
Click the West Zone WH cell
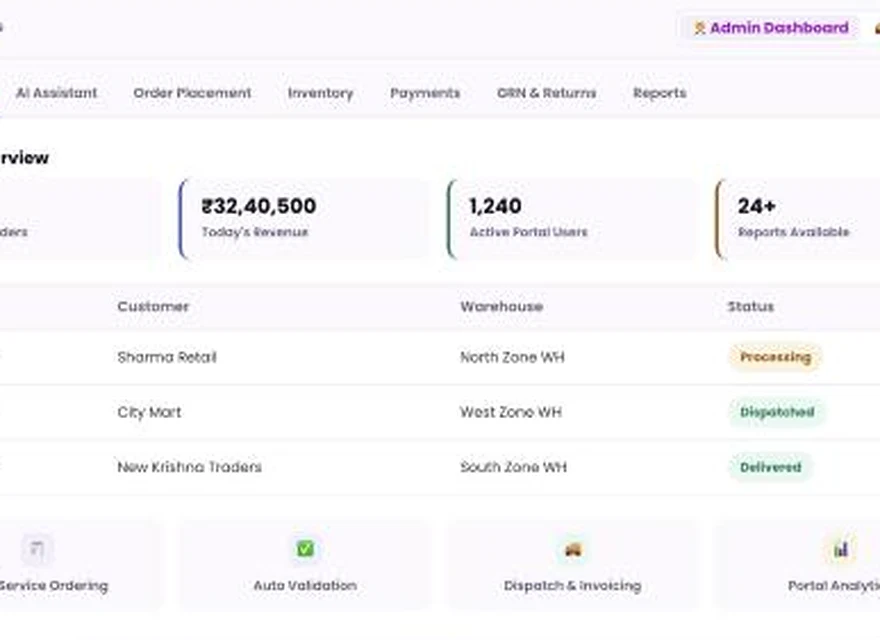click(x=511, y=412)
